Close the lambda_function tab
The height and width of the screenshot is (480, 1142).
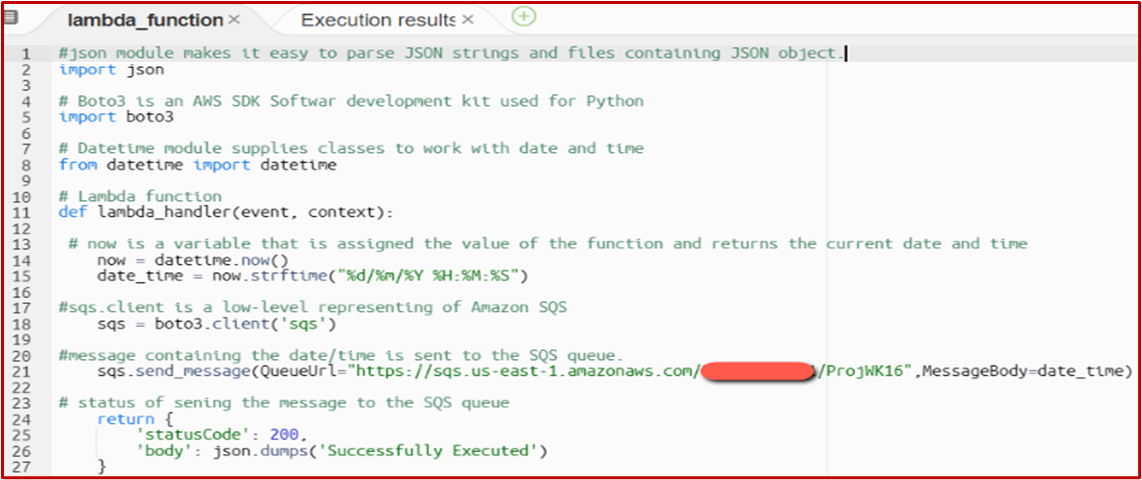(x=234, y=20)
